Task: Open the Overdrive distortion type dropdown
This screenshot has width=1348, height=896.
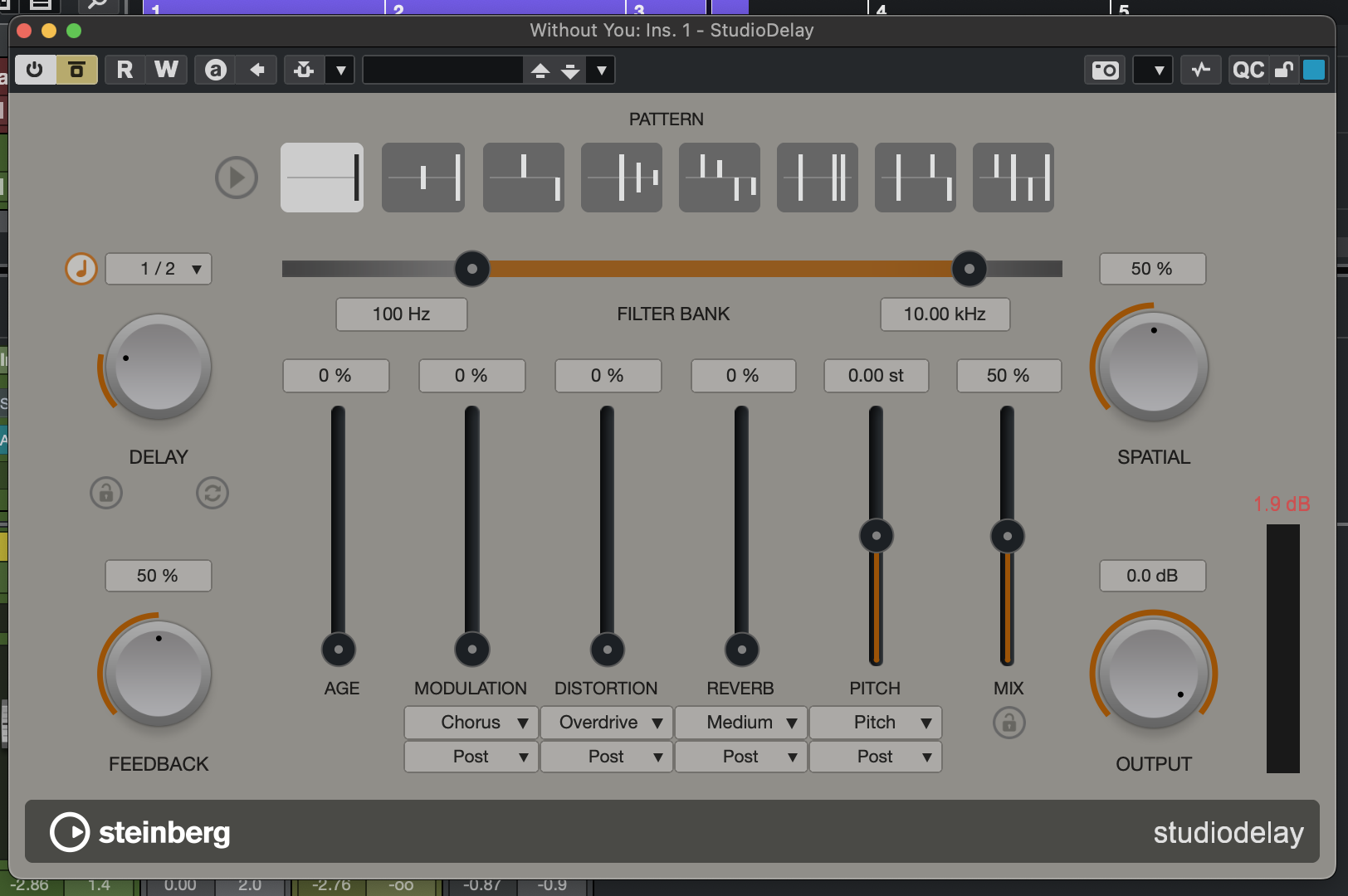Action: 606,723
